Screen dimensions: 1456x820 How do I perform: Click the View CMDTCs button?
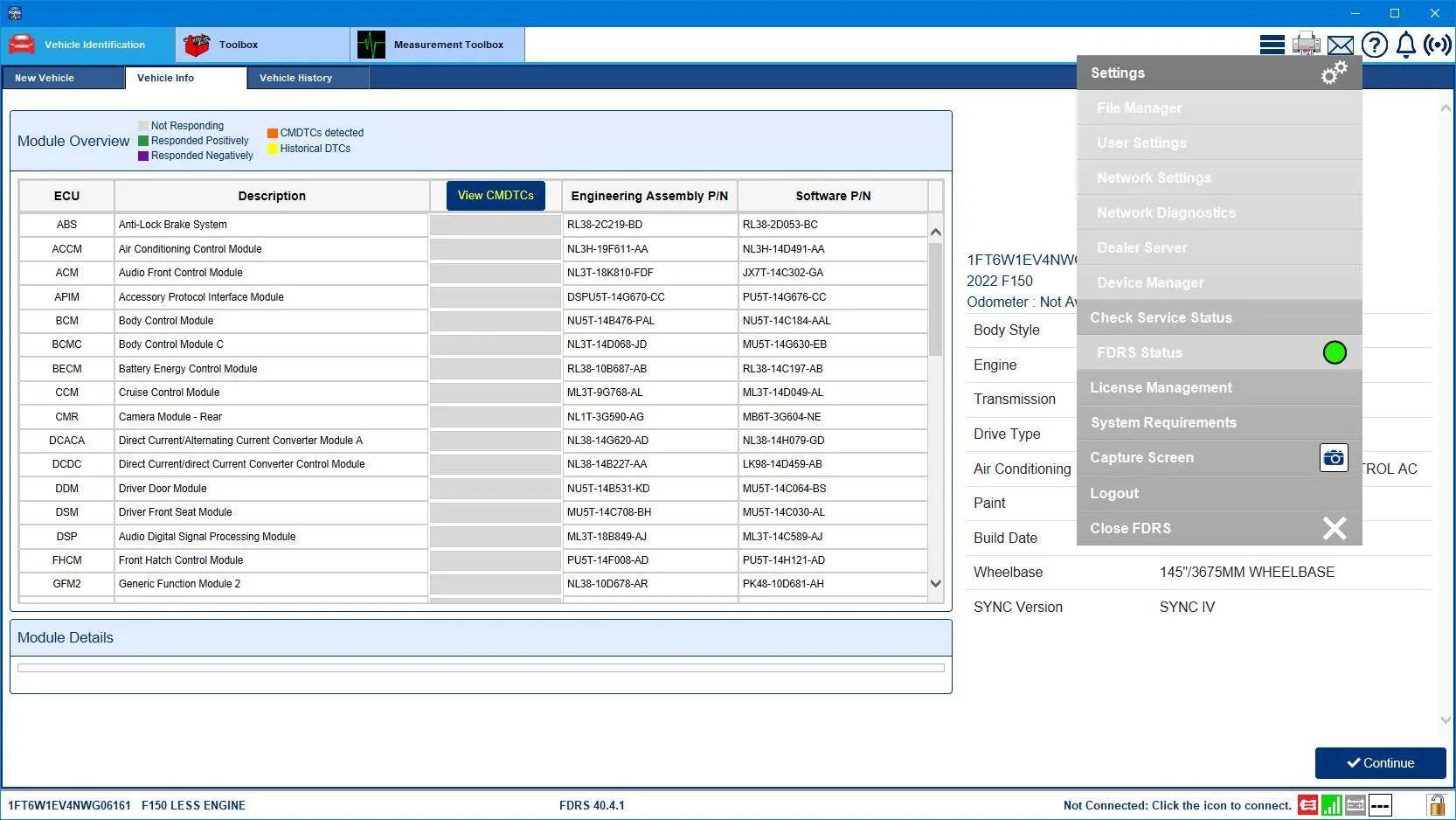click(x=496, y=196)
